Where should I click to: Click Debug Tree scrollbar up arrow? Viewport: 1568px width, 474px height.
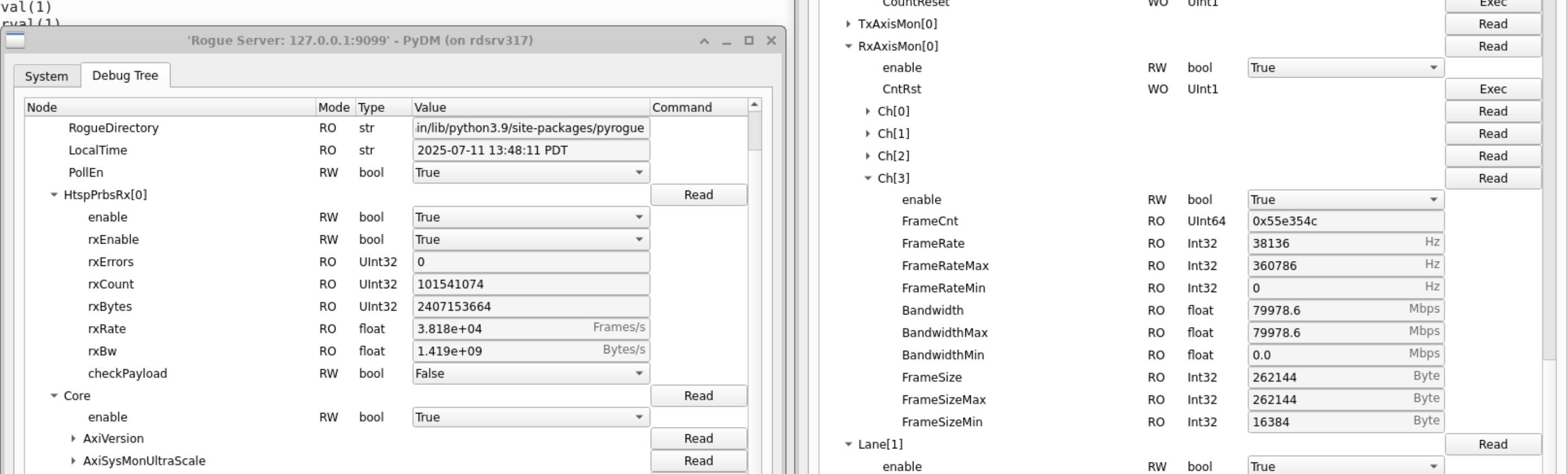tap(754, 105)
